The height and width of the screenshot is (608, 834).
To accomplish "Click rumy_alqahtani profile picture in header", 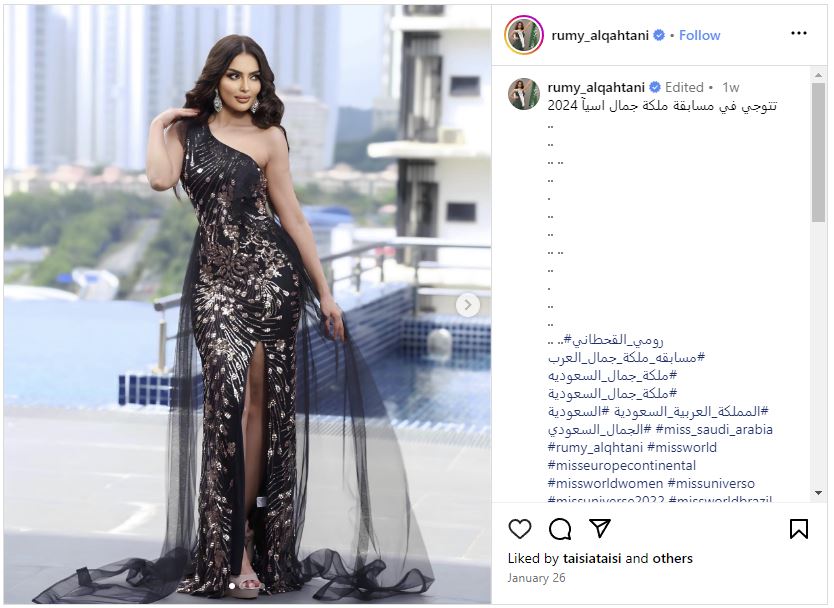I will 524,35.
